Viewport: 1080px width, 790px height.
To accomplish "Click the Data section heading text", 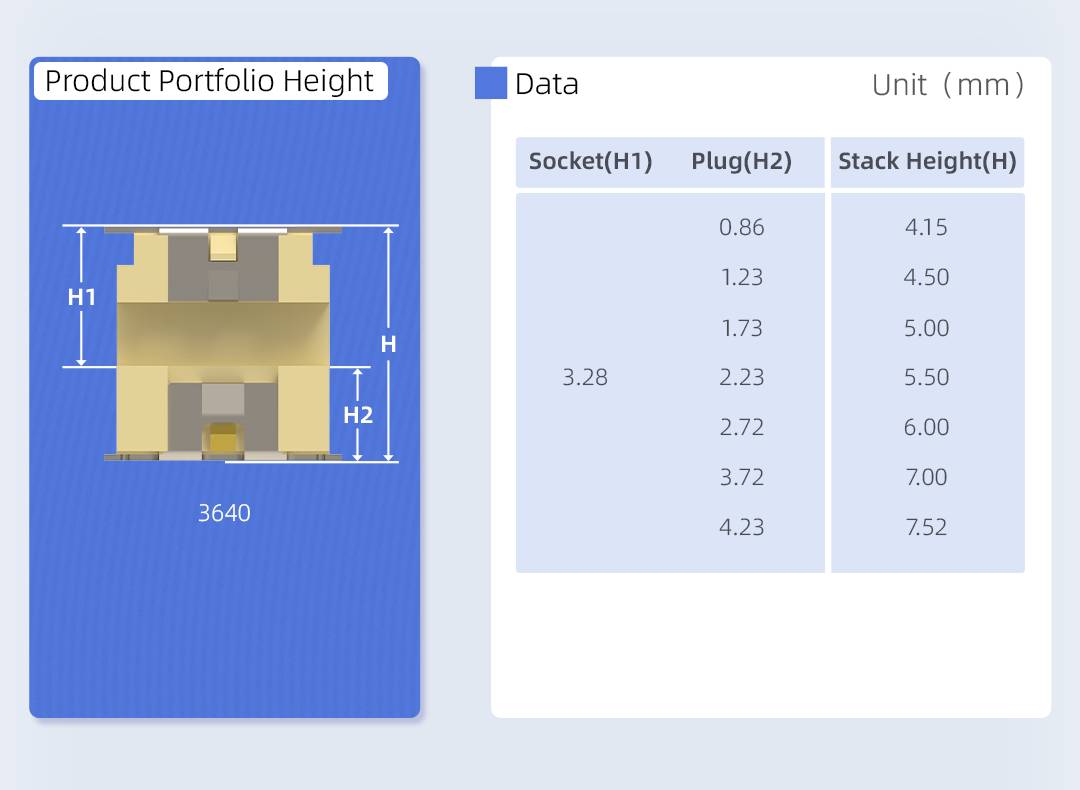I will 547,84.
